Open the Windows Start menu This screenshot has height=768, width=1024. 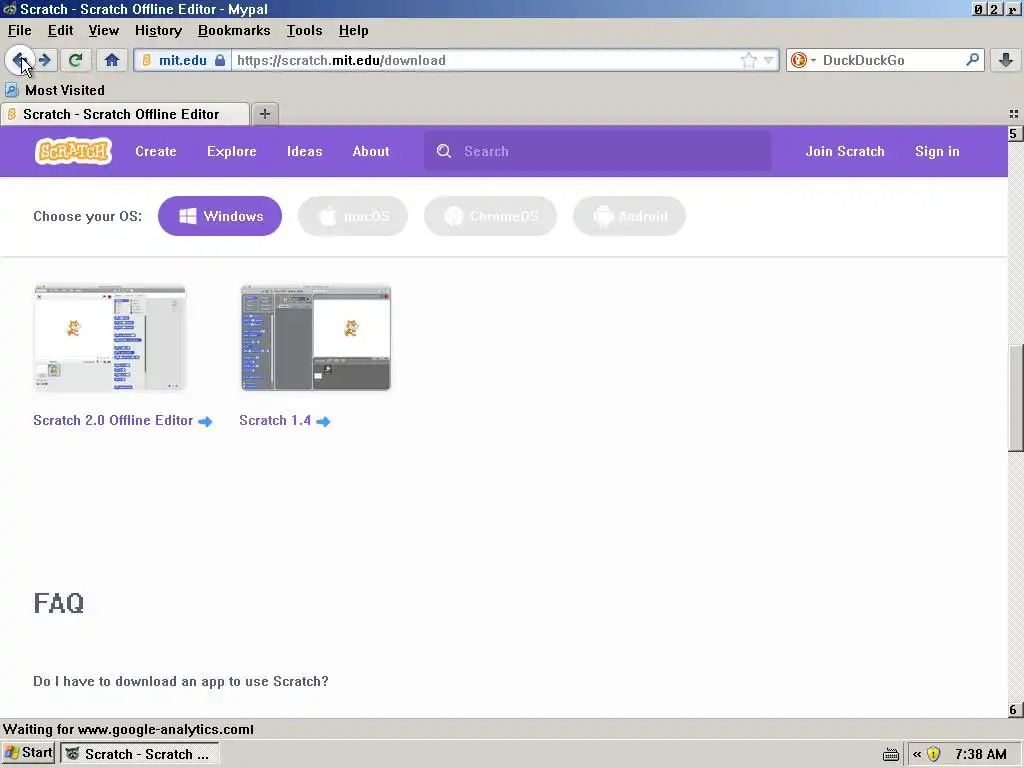point(28,753)
